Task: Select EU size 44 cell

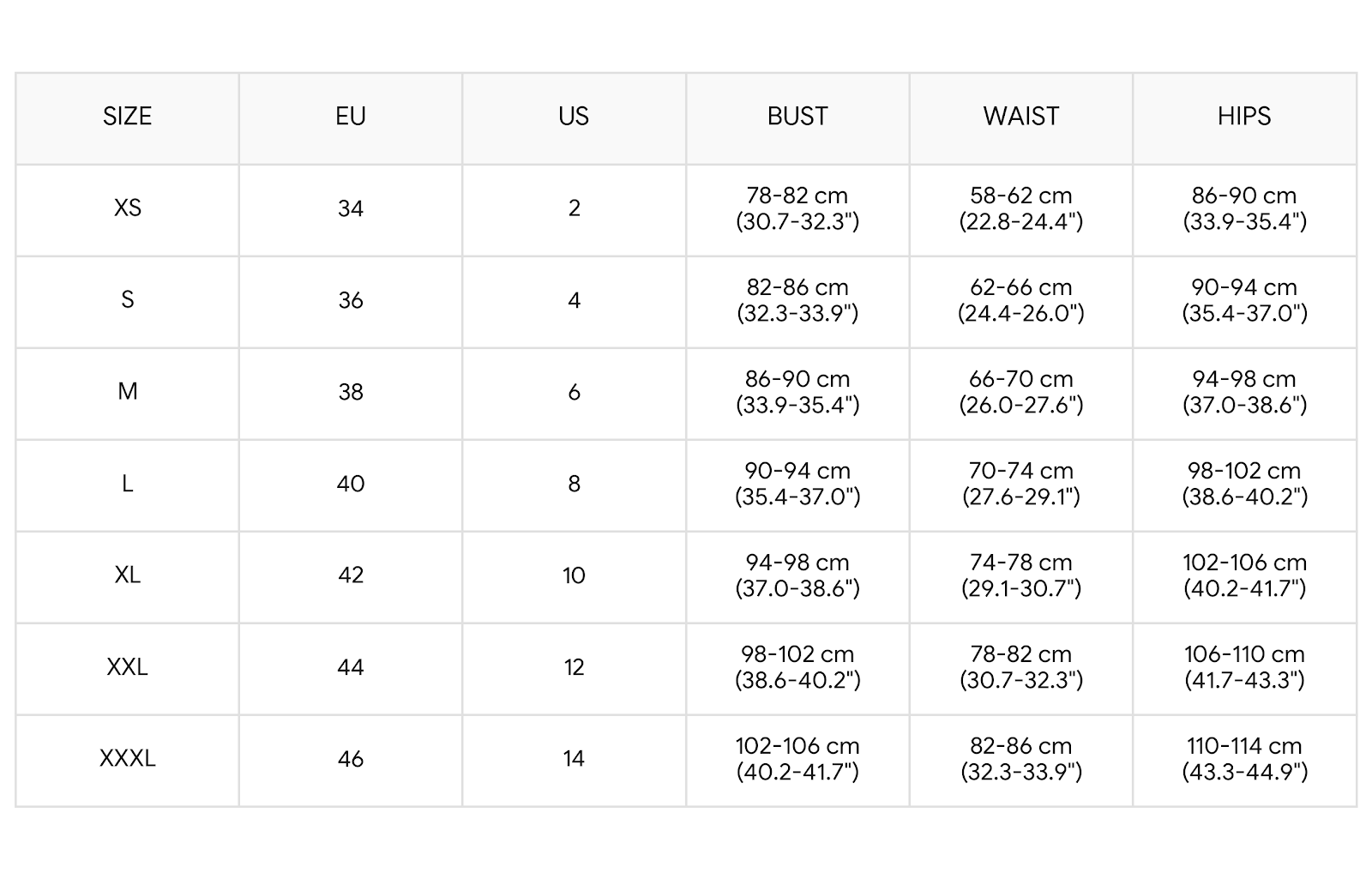Action: [x=351, y=667]
